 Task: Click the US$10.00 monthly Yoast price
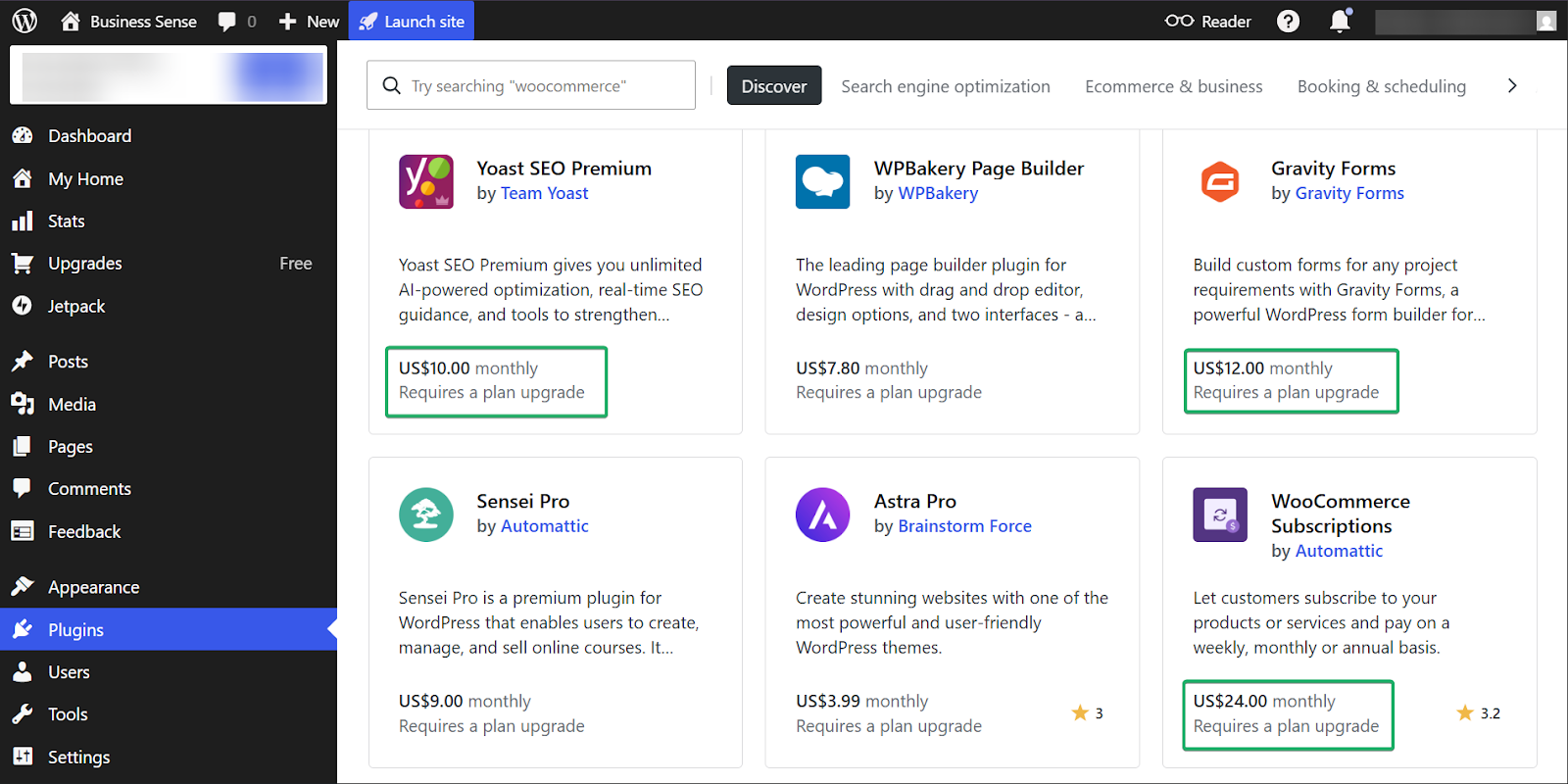tap(468, 368)
